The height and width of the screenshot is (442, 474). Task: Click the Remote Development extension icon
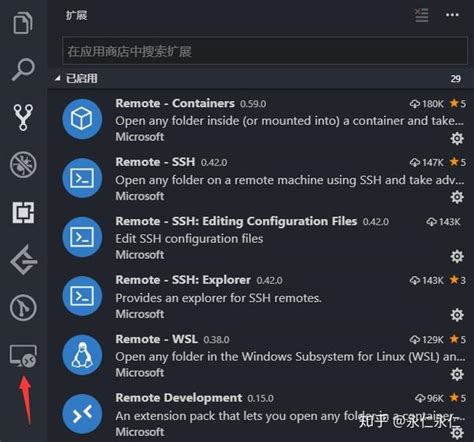pyautogui.click(x=82, y=414)
